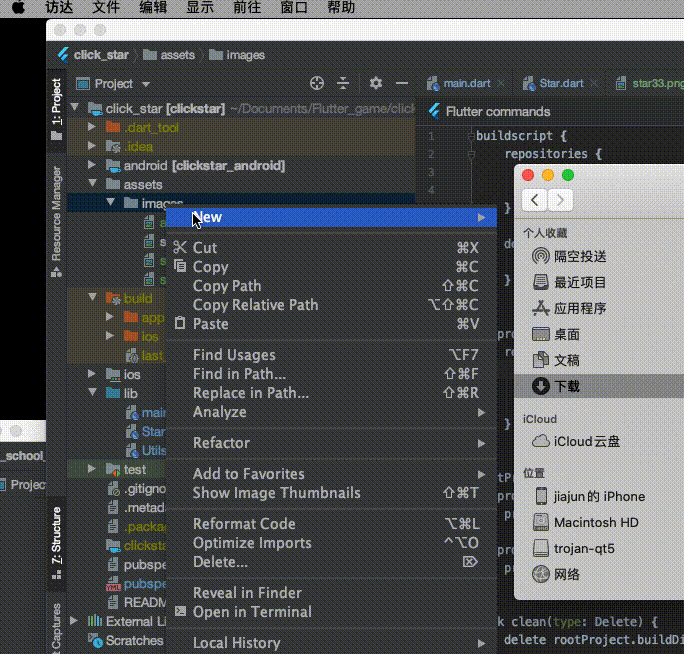Screen dimensions: 684x654
Task: Expand the .idea folder
Action: [x=92, y=146]
